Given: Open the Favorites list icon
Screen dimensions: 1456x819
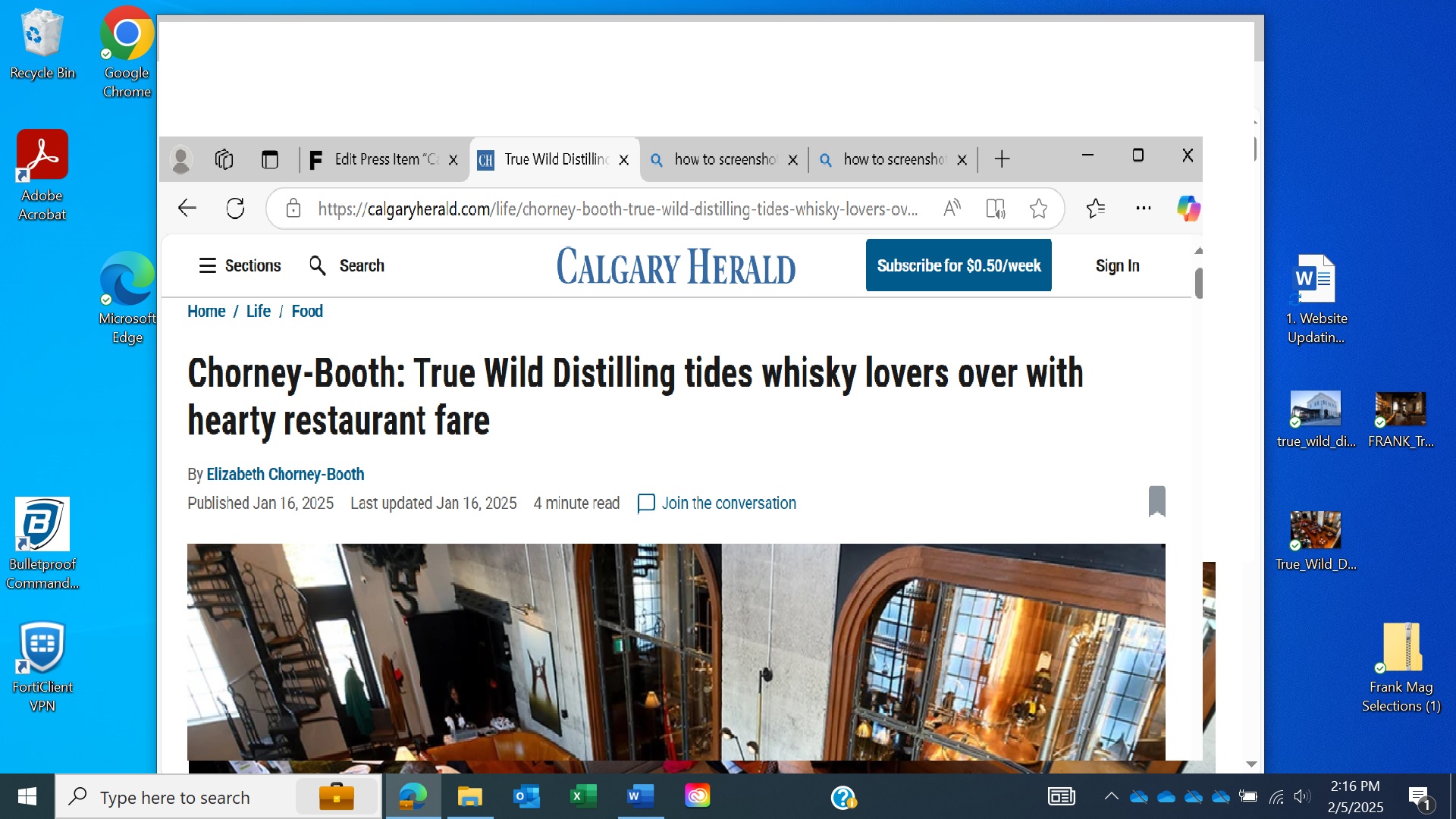Looking at the screenshot, I should pos(1096,208).
